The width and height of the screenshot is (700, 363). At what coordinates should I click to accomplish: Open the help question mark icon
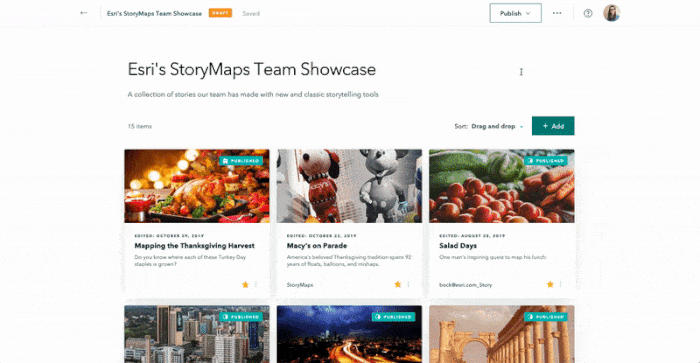[x=588, y=13]
